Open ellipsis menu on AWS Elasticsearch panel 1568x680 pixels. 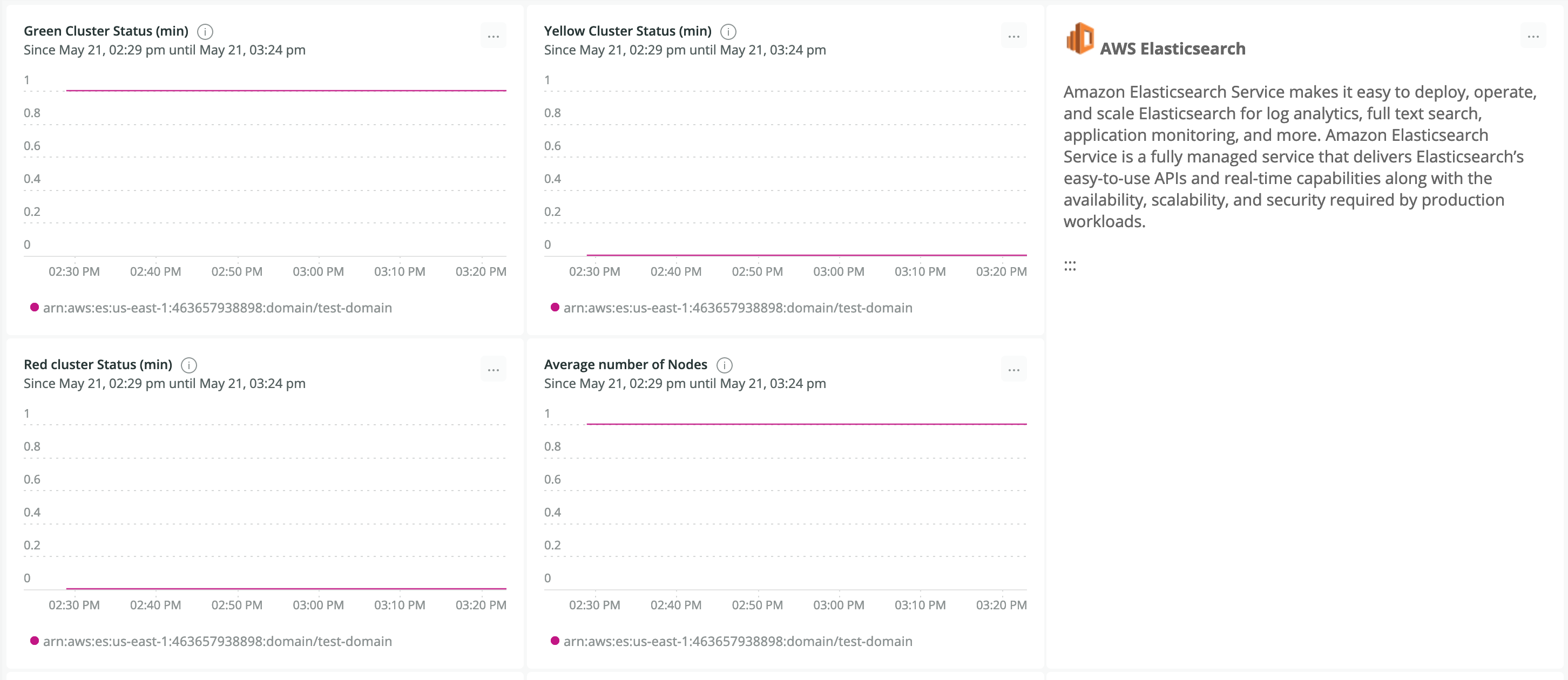(1533, 37)
